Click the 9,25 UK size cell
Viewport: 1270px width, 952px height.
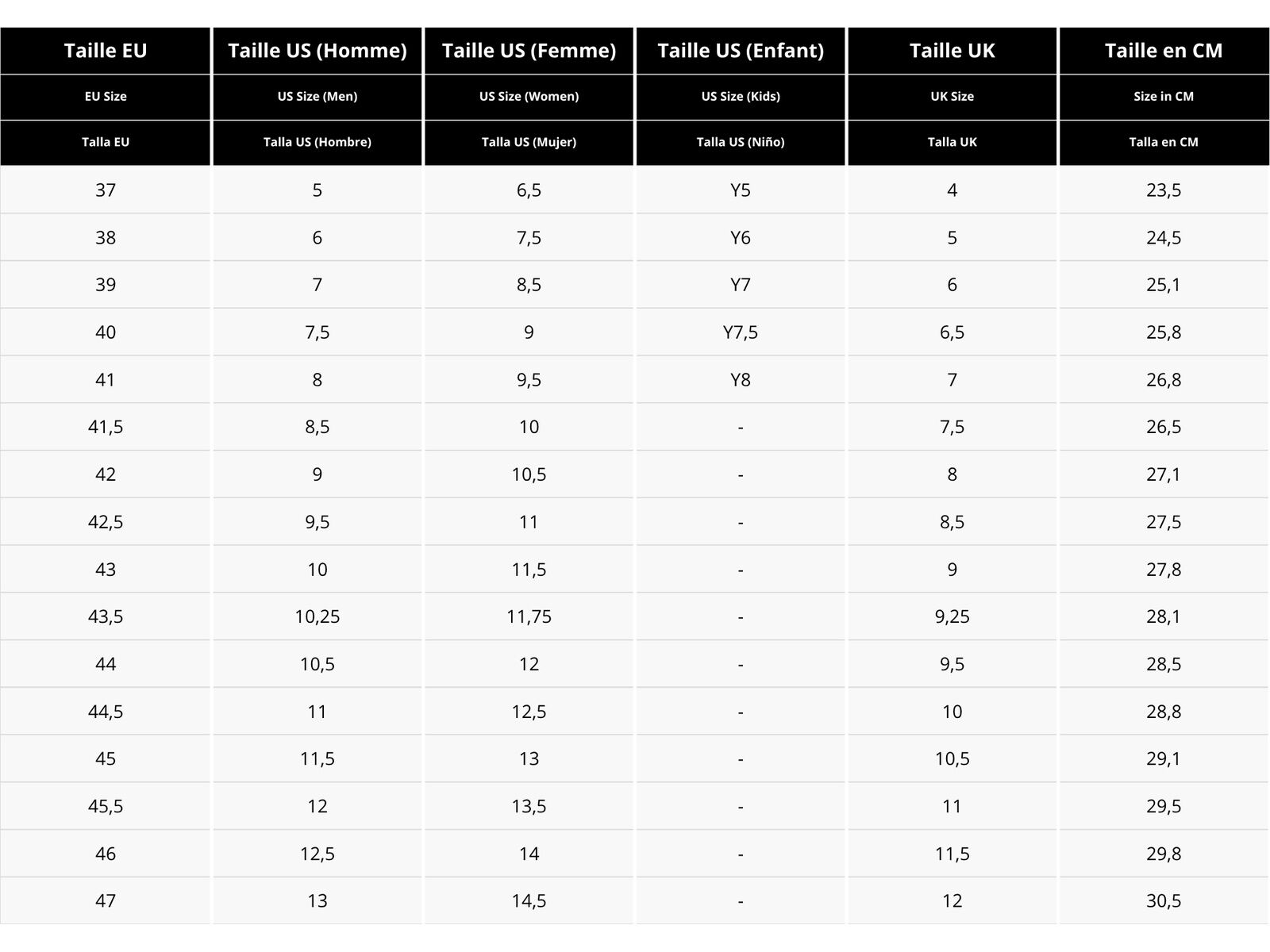(952, 616)
